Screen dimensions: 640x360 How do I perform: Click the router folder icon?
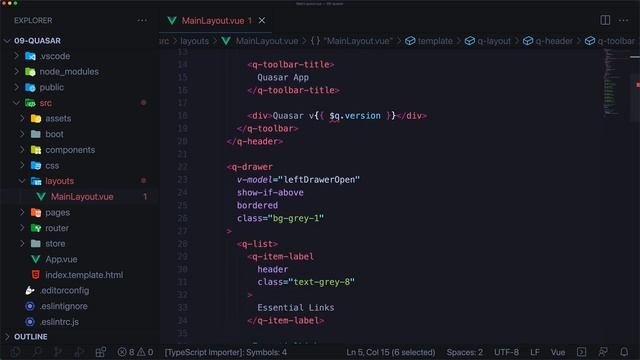[x=36, y=228]
